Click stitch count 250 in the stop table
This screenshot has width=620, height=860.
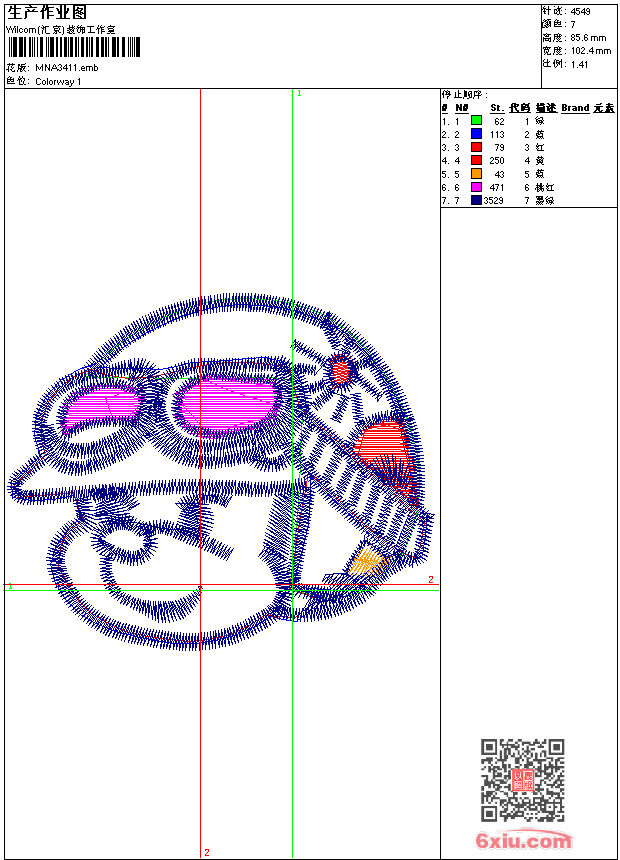497,161
